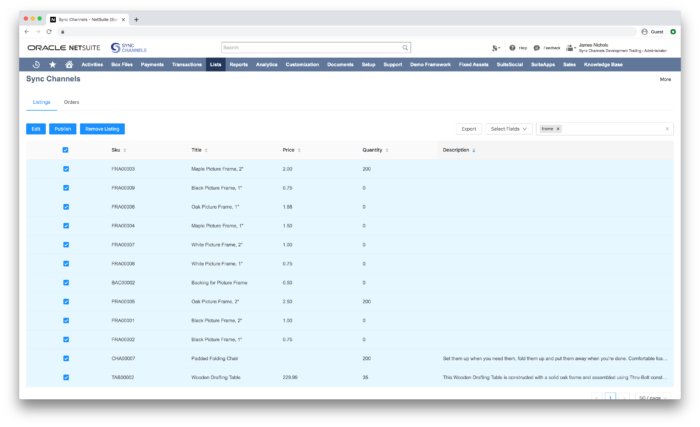Open the Lists menu
The image size is (700, 427).
click(216, 64)
